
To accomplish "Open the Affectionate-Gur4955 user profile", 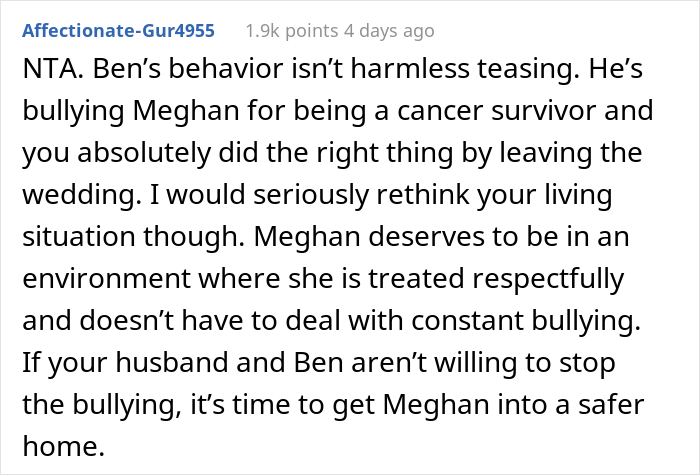I will [118, 30].
